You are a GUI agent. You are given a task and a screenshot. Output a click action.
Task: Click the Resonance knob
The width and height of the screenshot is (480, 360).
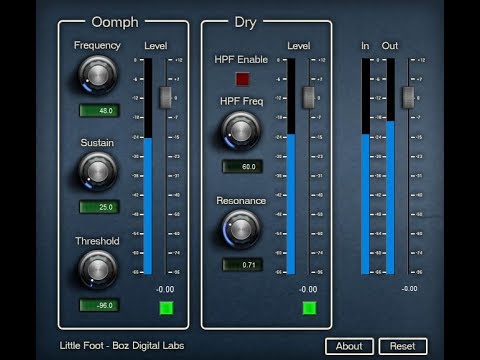(241, 229)
